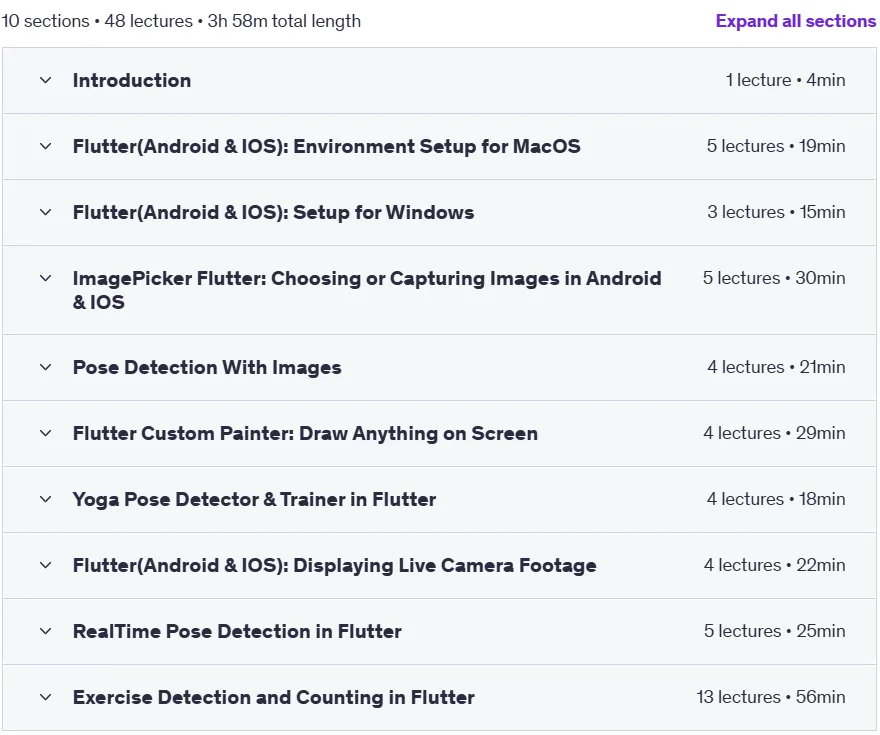
Task: Click the 4 lectures • 22min label
Action: (774, 566)
